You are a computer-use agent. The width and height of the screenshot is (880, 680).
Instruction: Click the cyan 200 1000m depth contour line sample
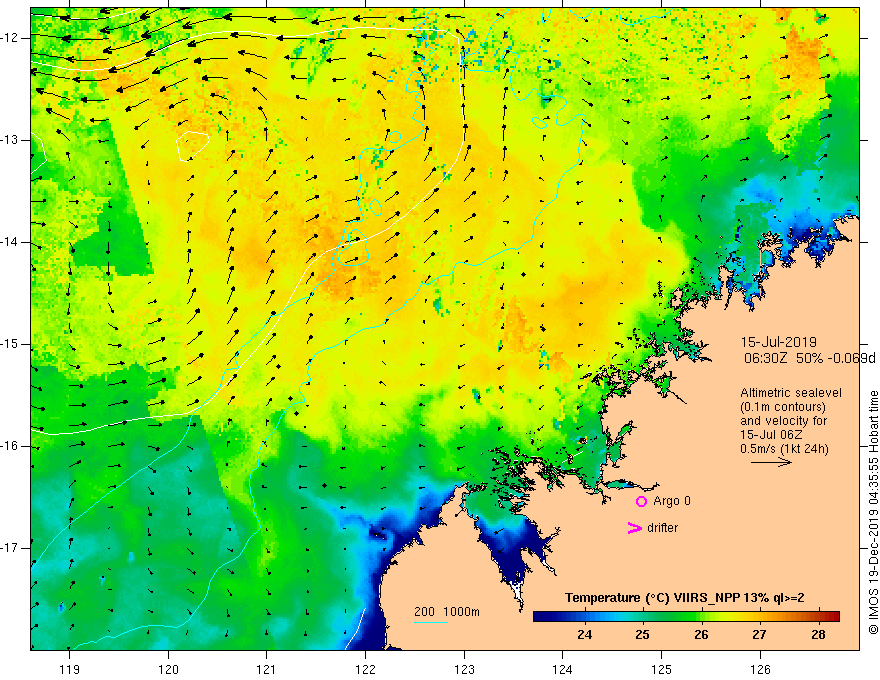(431, 622)
